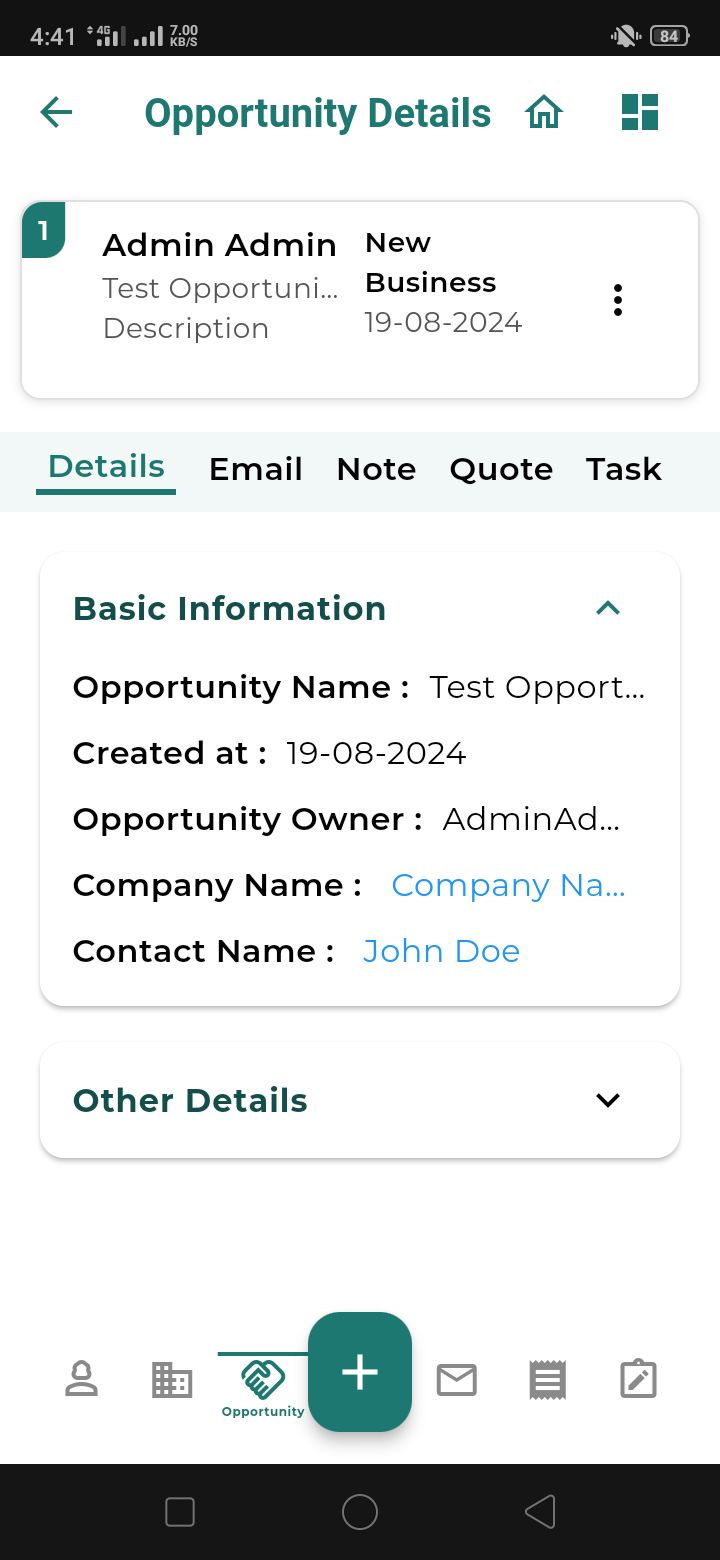Open the dashboard grid icon
720x1560 pixels.
click(640, 112)
